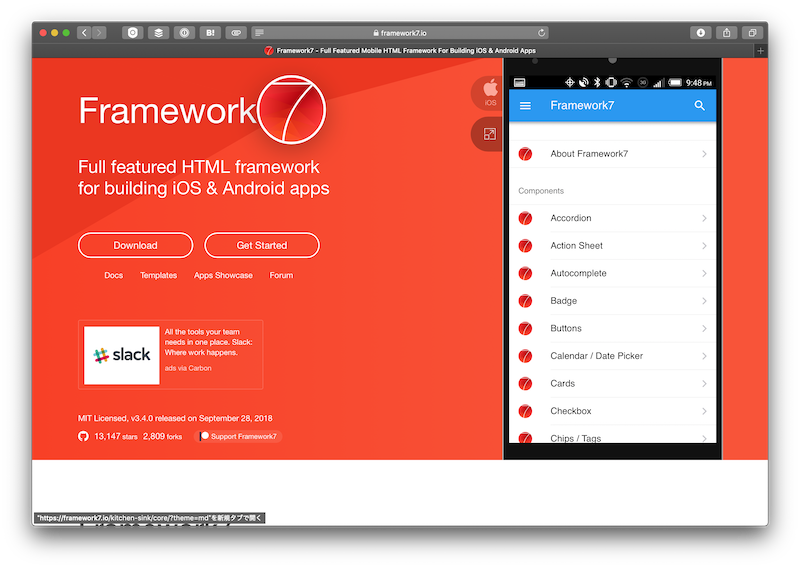Show all tabs overview icon
Image resolution: width=800 pixels, height=568 pixels.
(x=752, y=33)
